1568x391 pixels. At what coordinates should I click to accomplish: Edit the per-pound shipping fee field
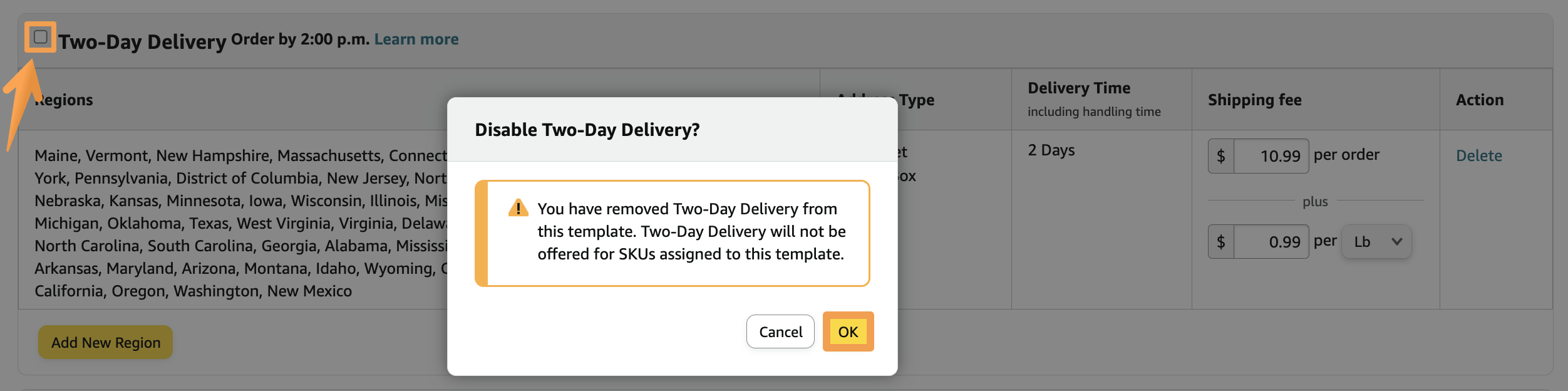point(1271,241)
